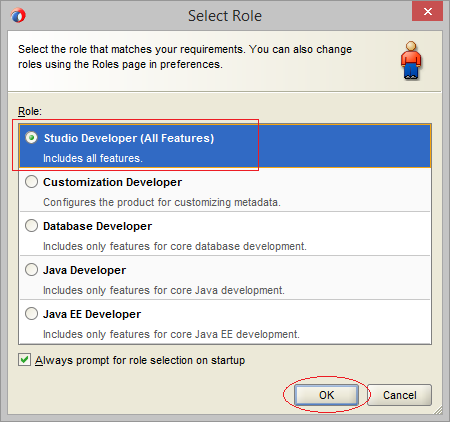Click the Java EE Developer title text
450x422 pixels.
tap(92, 314)
